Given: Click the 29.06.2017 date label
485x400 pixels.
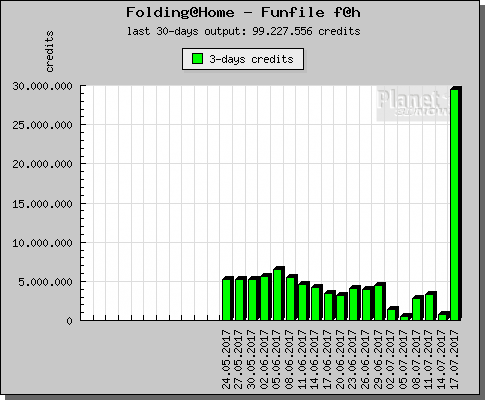Looking at the screenshot, I should 378,359.
